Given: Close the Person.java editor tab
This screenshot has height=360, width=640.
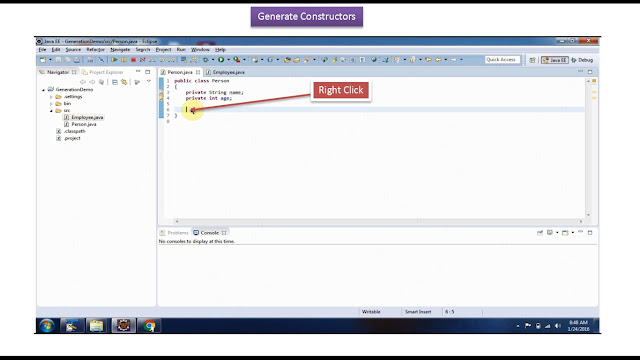Looking at the screenshot, I should click(198, 72).
